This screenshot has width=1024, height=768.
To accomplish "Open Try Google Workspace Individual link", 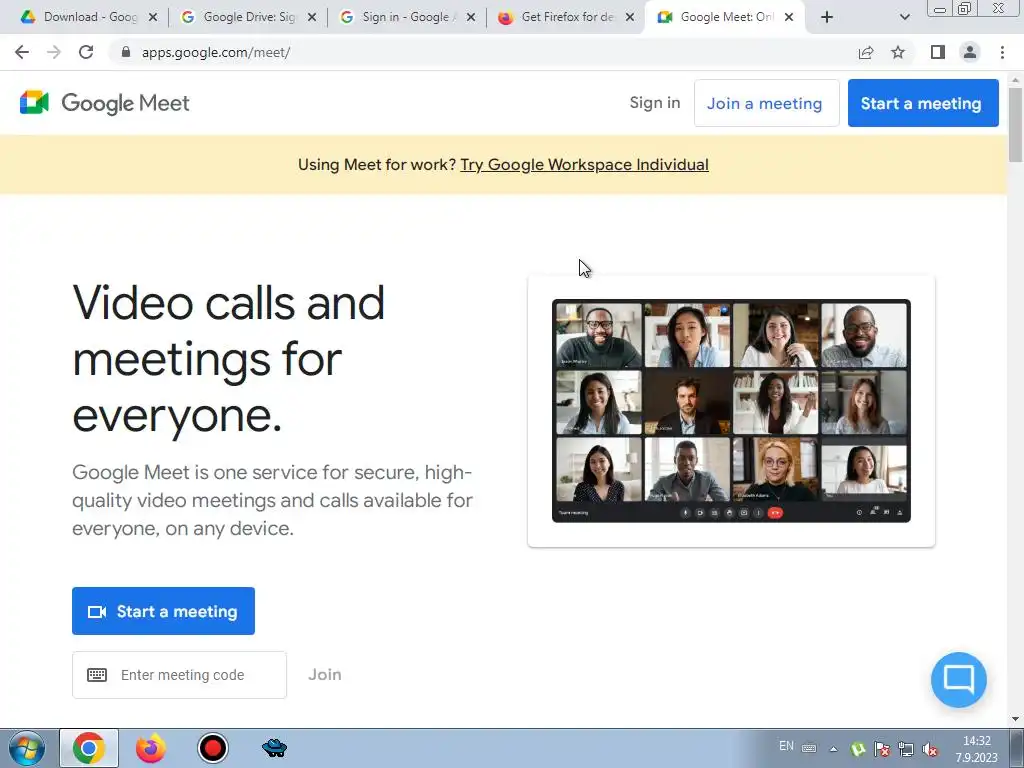I will tap(584, 165).
